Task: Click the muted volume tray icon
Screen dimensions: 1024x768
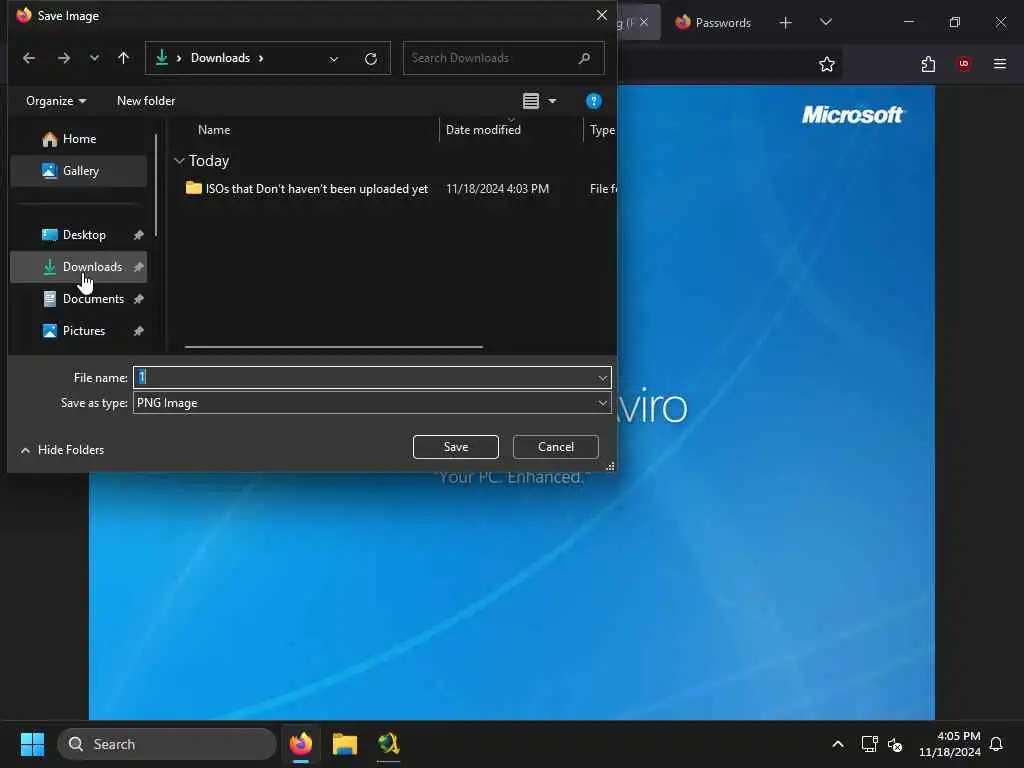Action: pos(895,744)
